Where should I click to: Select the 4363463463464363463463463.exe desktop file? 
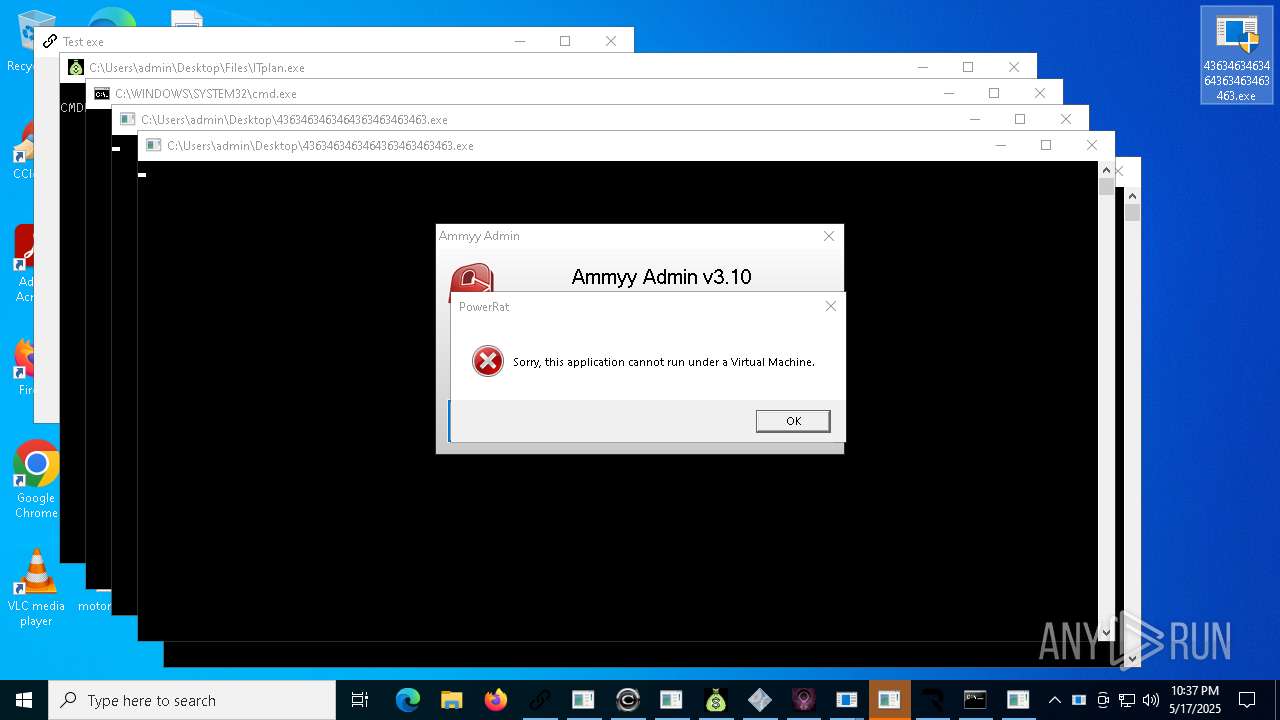pos(1236,55)
